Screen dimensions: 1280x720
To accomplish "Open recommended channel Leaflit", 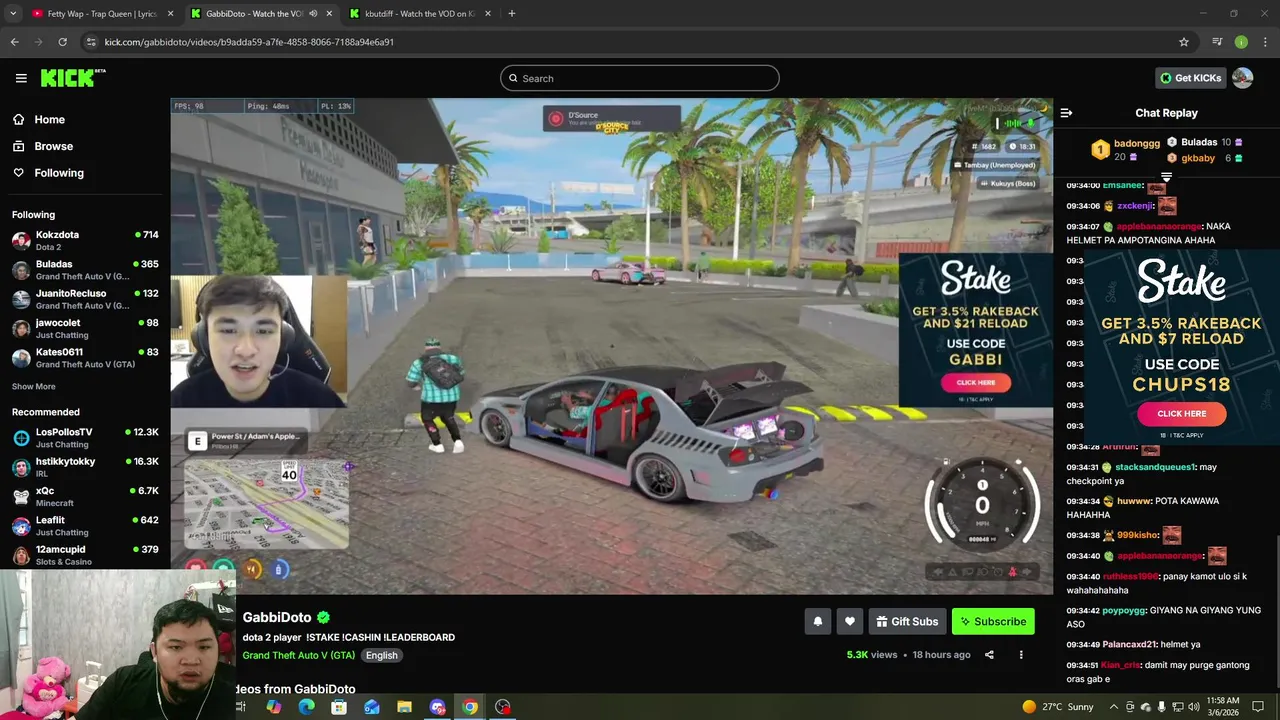I will 85,526.
